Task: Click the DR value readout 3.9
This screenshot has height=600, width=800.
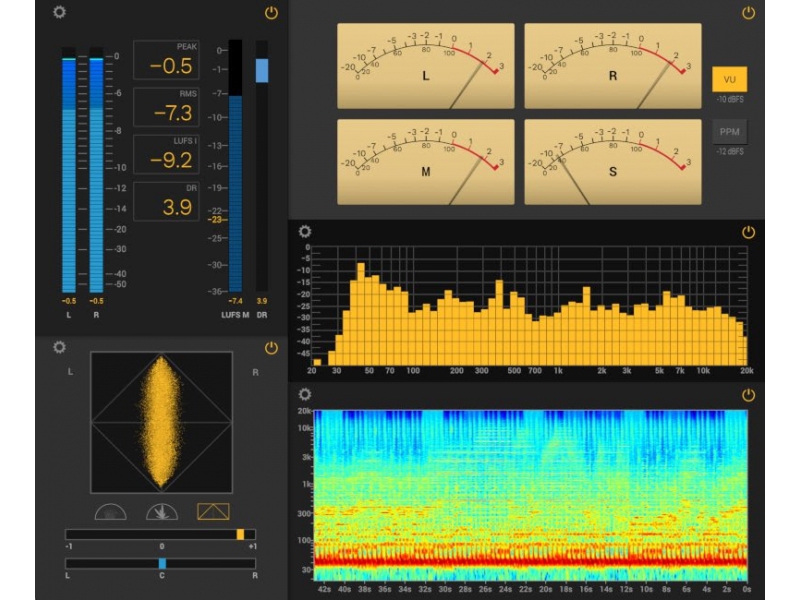Action: pos(178,207)
